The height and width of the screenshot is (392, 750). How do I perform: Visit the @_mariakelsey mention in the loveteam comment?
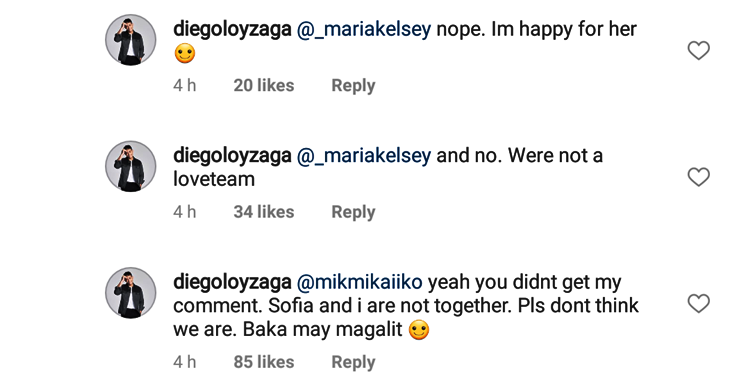[364, 156]
